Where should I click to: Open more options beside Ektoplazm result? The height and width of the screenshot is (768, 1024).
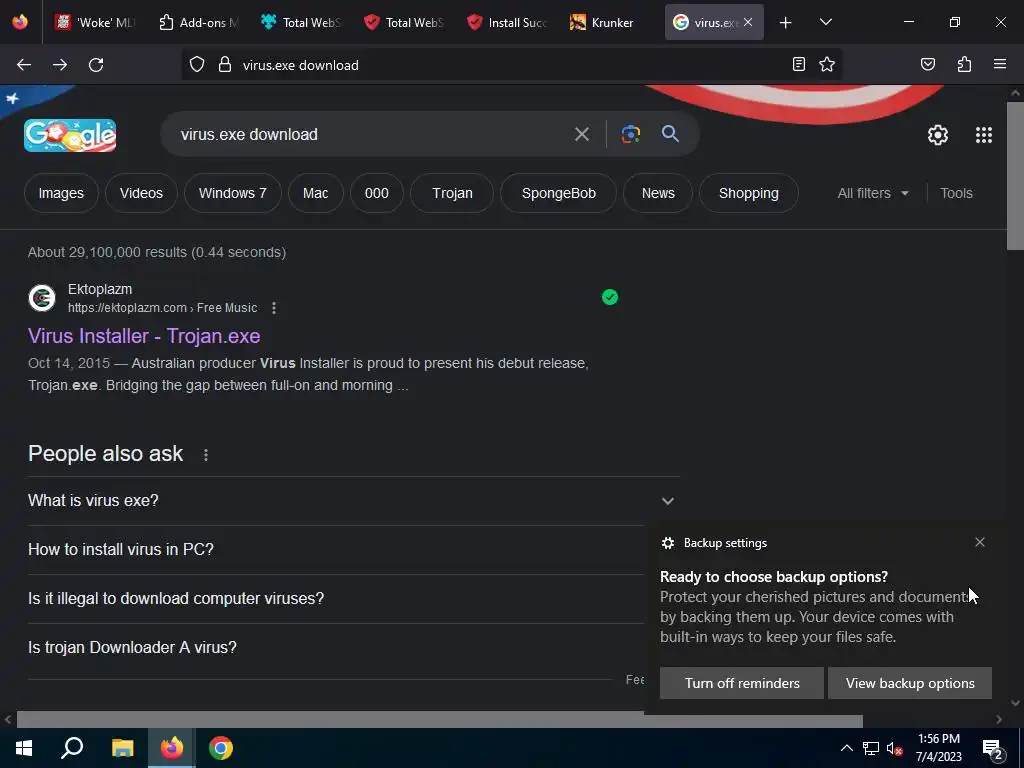(x=274, y=308)
